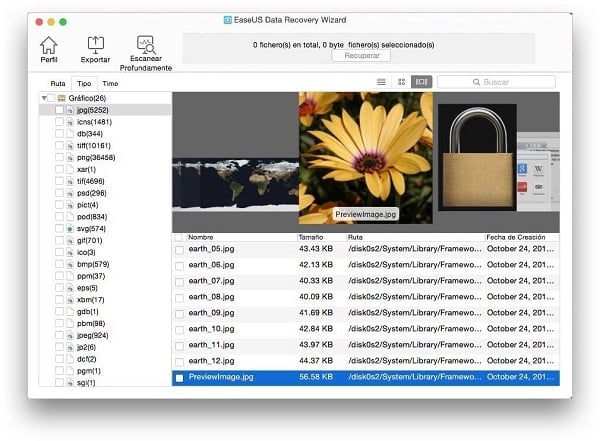Select pbm(98) in type tree
This screenshot has width=600, height=441.
[x=91, y=324]
